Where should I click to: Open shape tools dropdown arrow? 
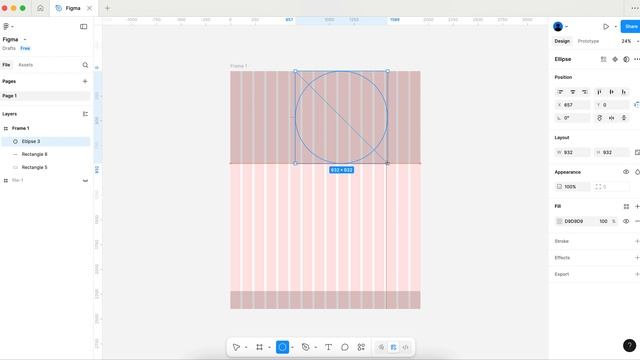tap(293, 348)
